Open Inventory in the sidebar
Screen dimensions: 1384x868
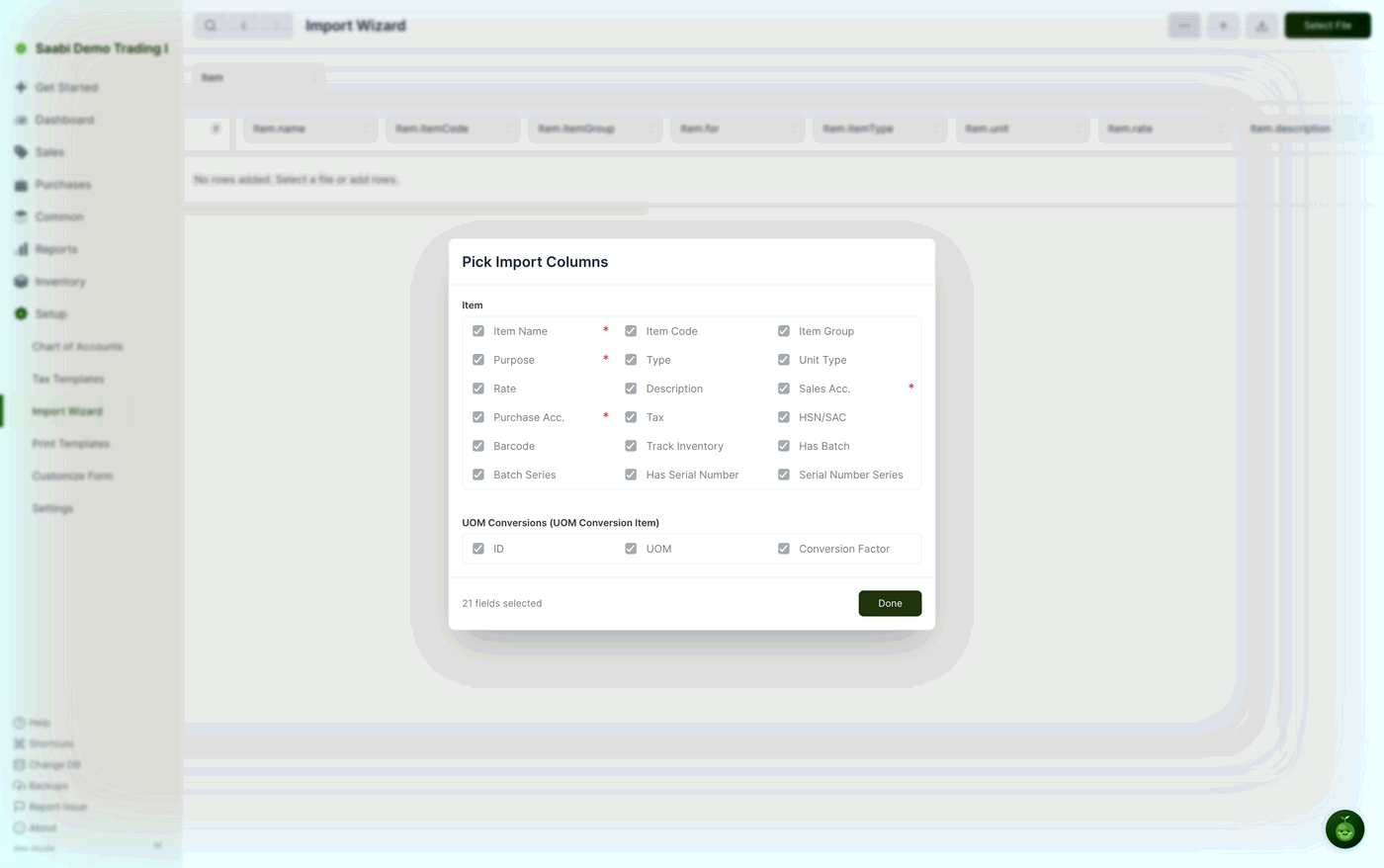tap(60, 282)
